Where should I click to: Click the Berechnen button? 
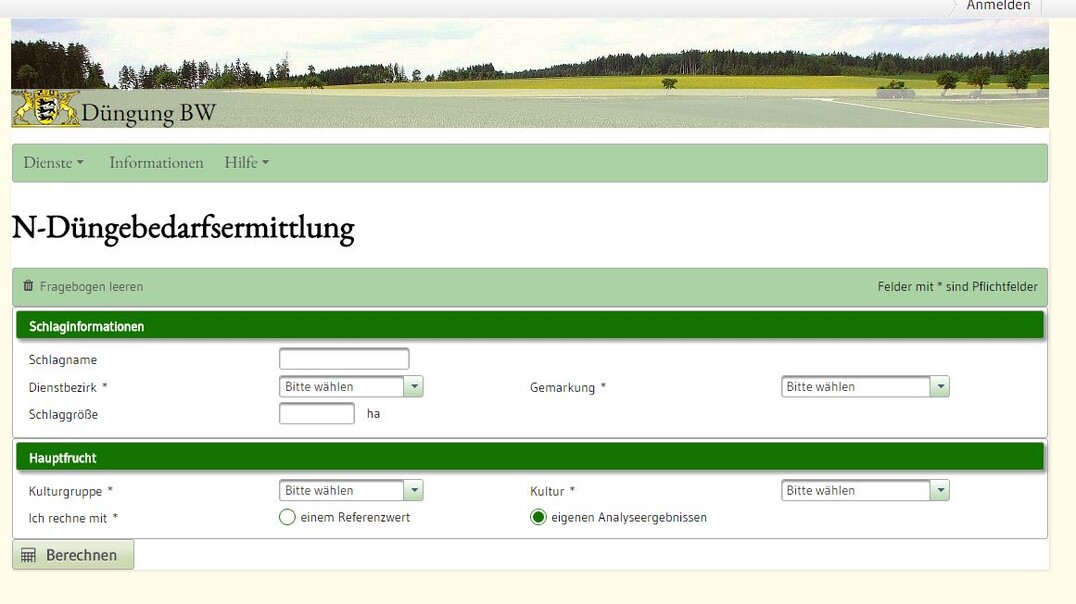[x=73, y=554]
